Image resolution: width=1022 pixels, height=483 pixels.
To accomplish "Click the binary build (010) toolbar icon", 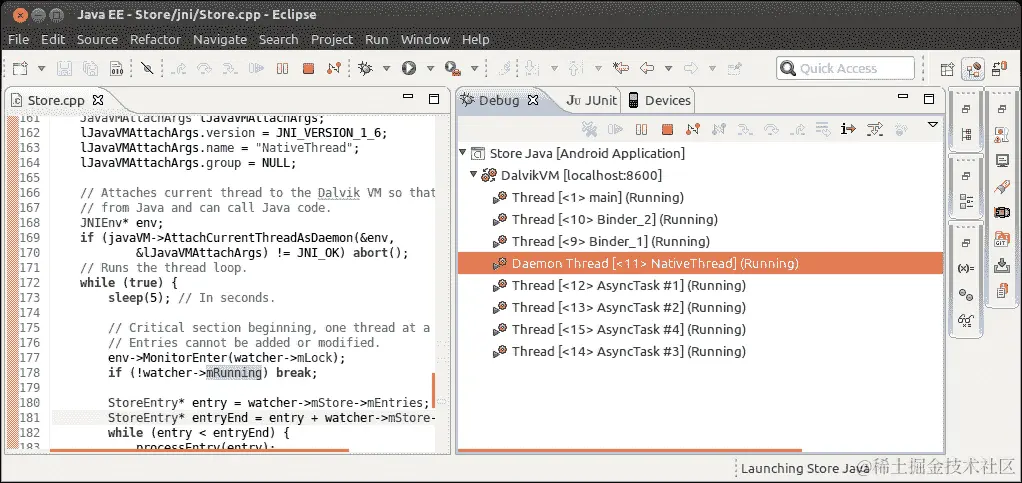I will pos(116,68).
